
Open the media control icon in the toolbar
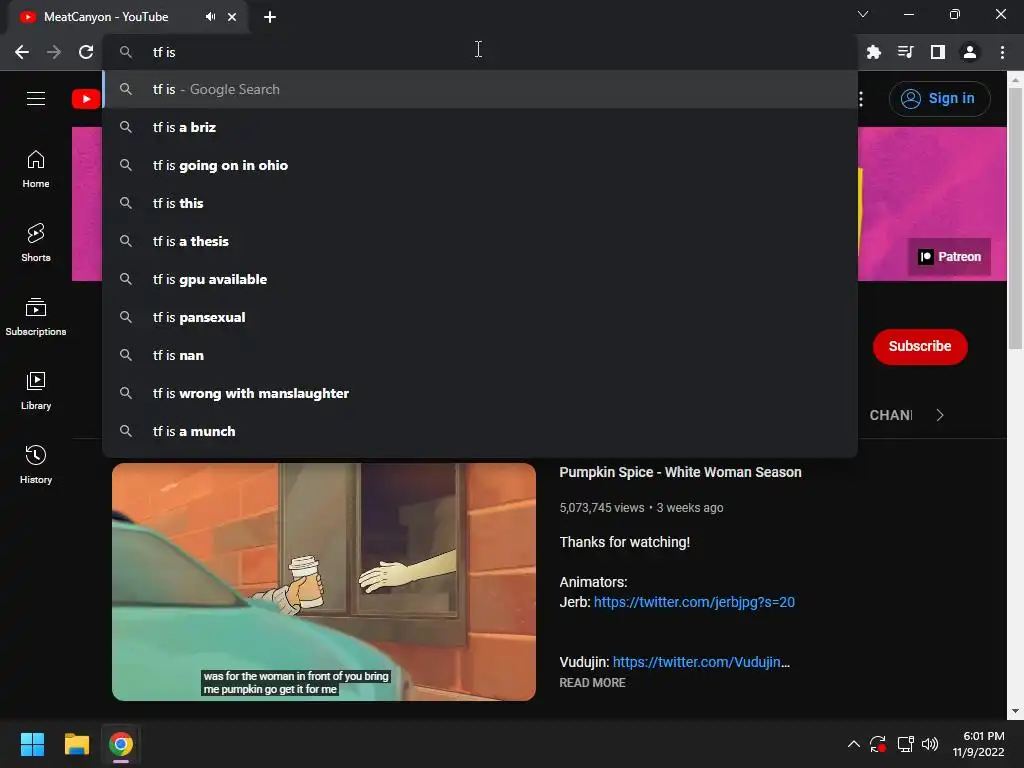[x=905, y=52]
